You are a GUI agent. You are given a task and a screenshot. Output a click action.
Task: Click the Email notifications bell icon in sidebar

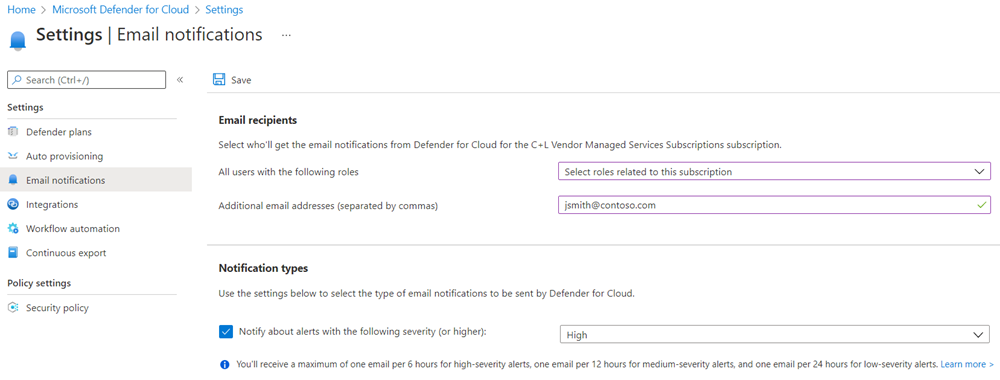(13, 180)
